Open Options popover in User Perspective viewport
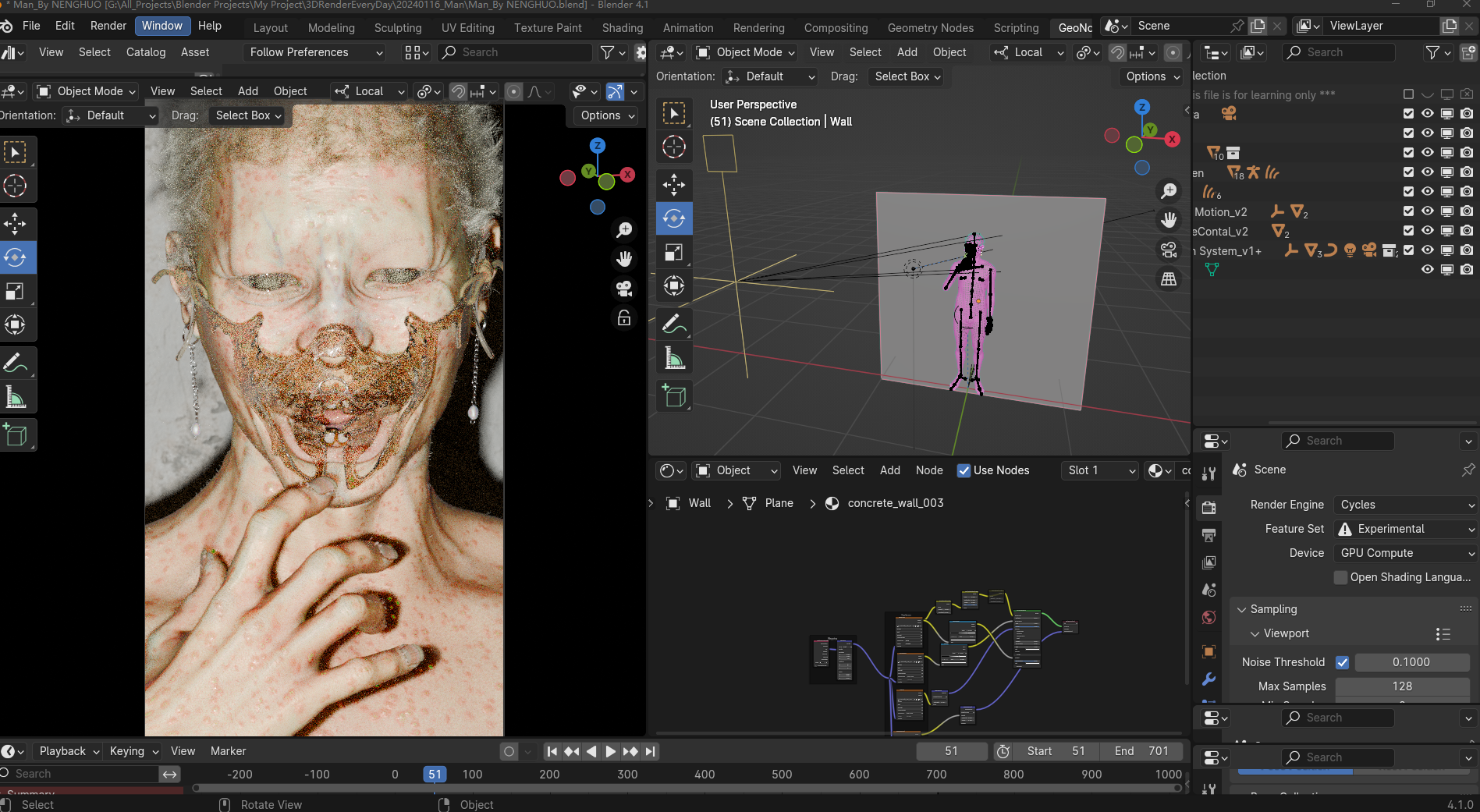This screenshot has height=812, width=1480. pos(1152,76)
